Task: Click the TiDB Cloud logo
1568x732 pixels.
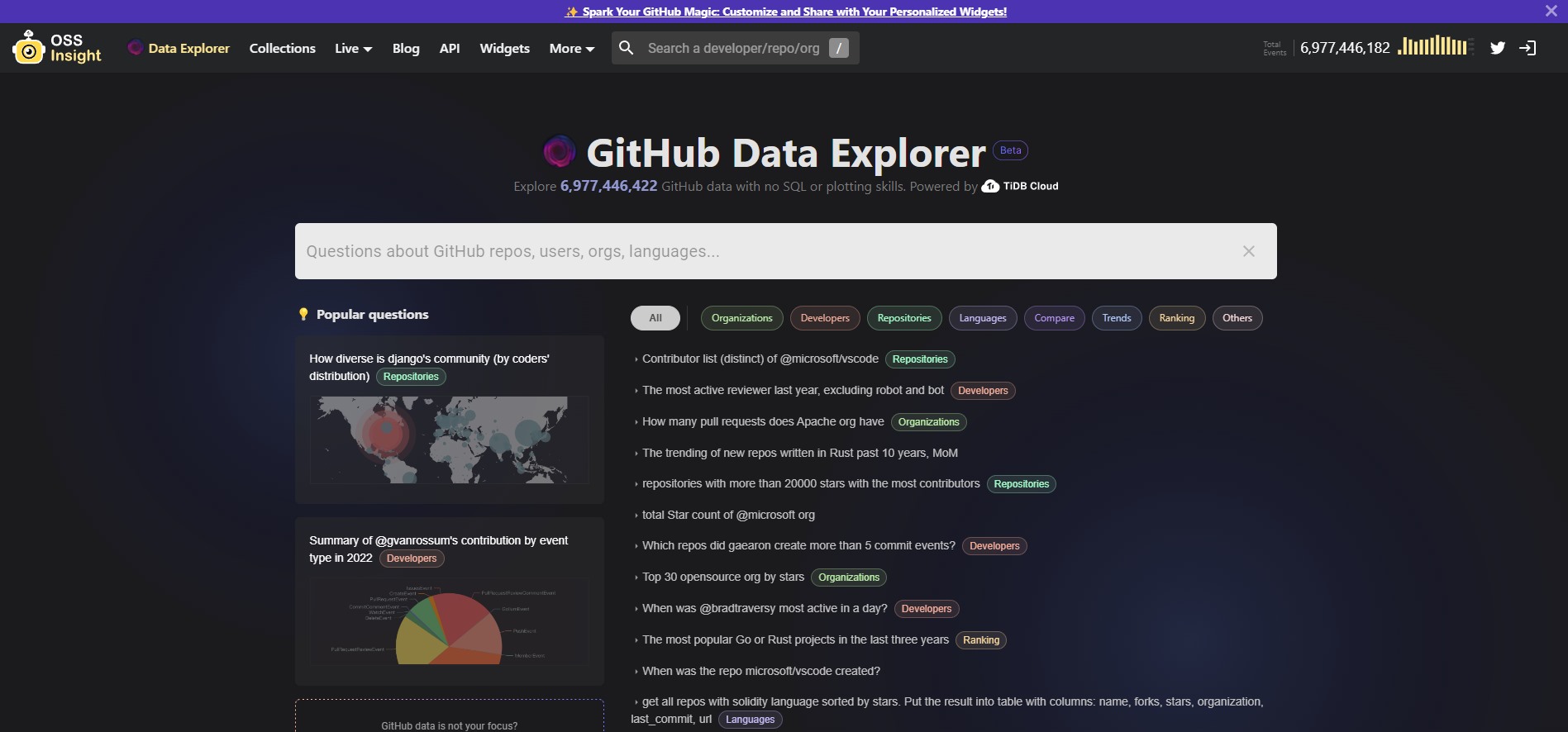Action: [1020, 187]
